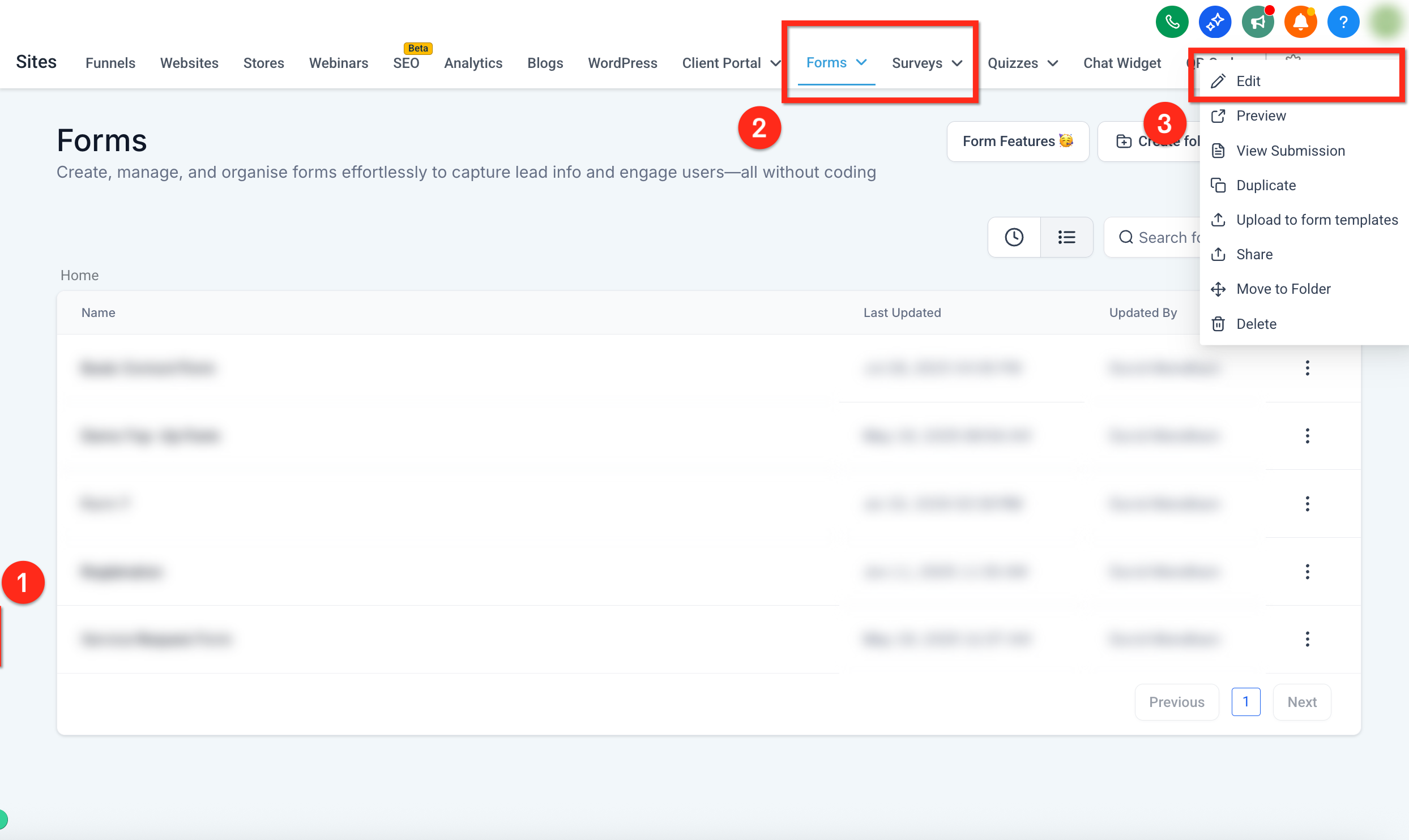Open the Blogs tab
The width and height of the screenshot is (1409, 840).
tap(545, 63)
